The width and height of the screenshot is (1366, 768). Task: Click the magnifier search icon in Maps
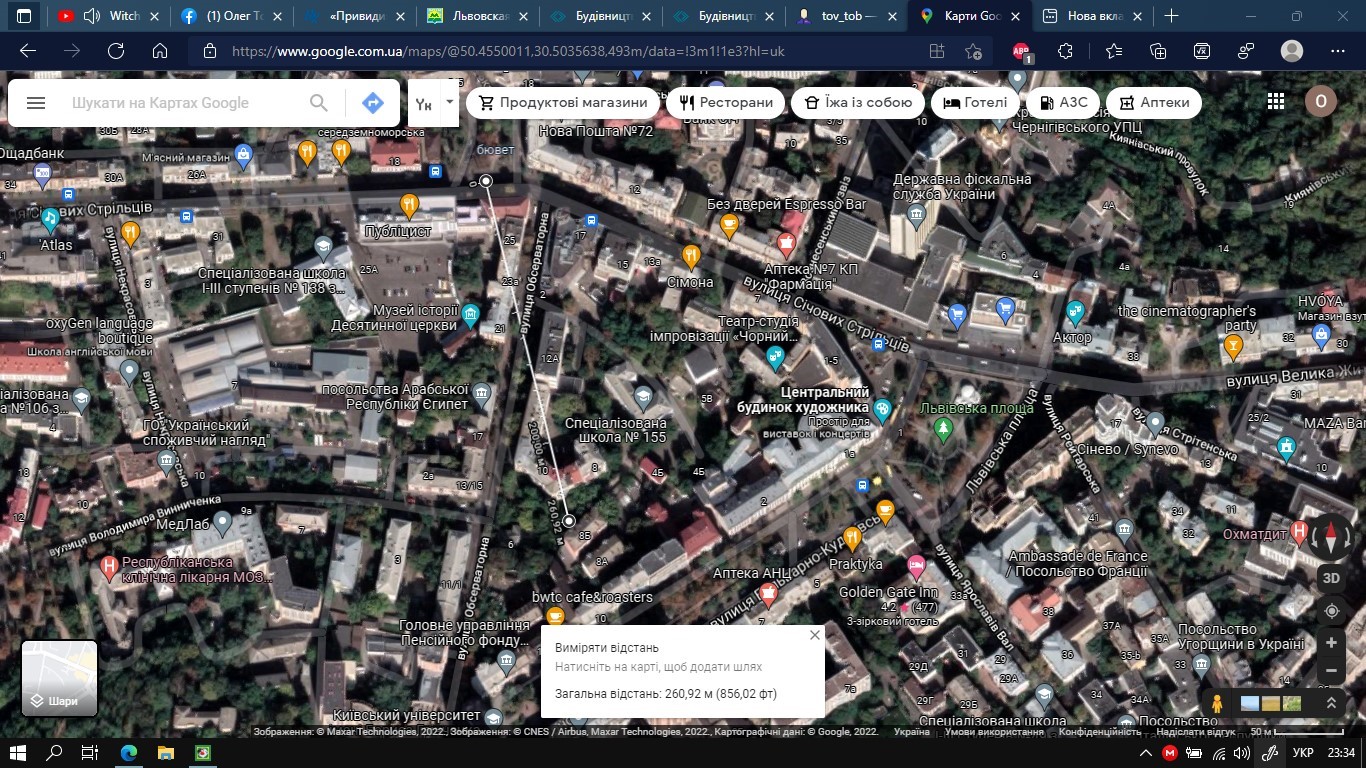click(319, 103)
